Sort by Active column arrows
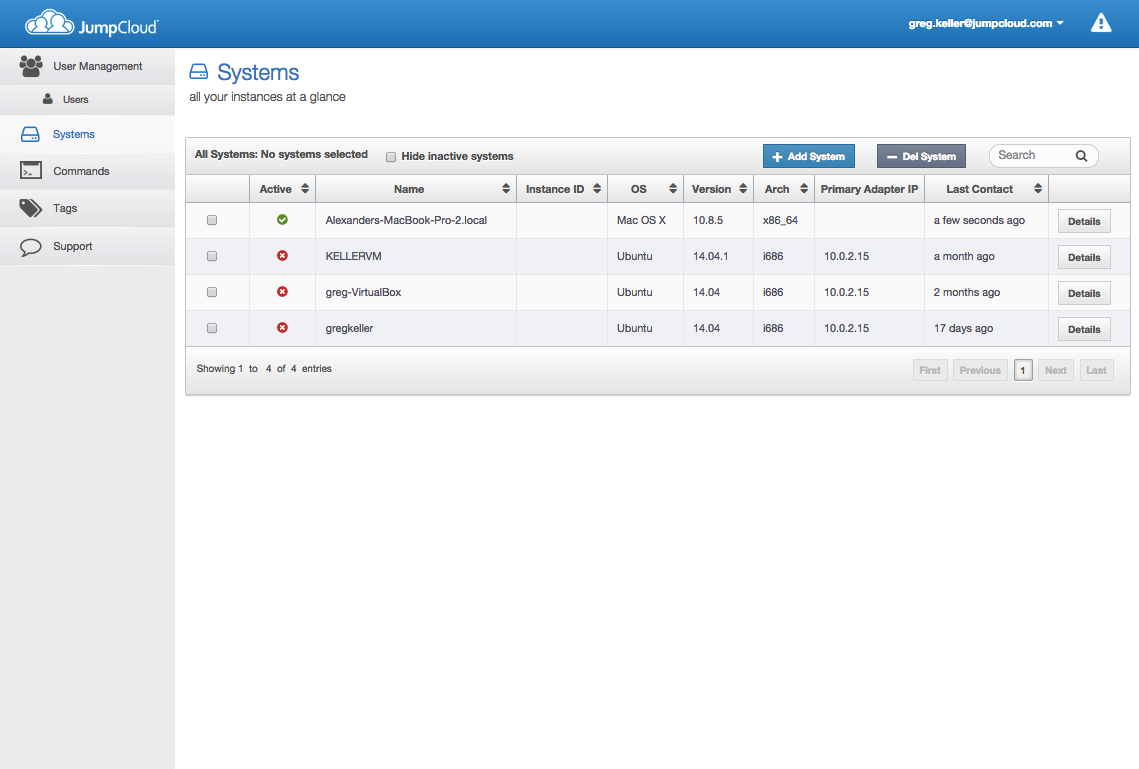 tap(305, 189)
